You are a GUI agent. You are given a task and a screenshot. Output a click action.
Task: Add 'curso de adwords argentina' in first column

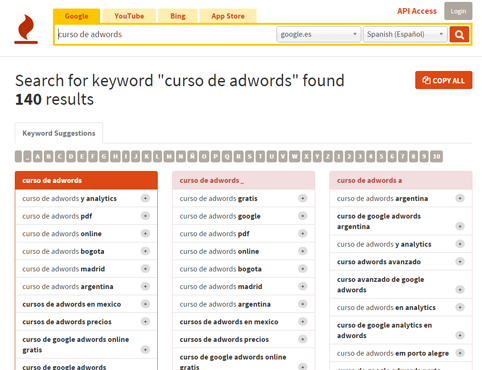[x=145, y=286]
